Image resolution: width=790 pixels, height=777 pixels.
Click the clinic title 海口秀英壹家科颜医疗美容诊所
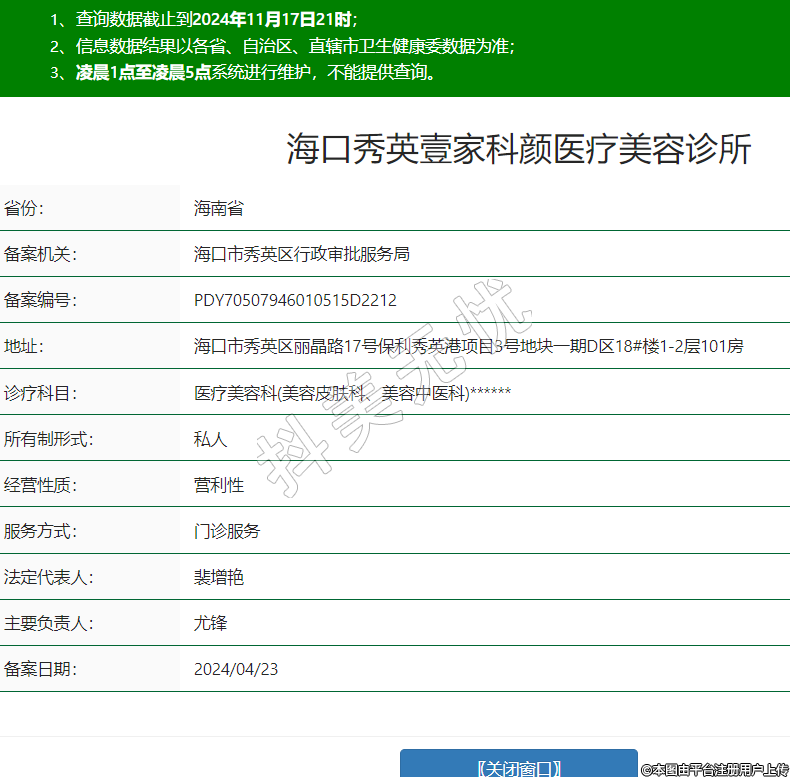pyautogui.click(x=518, y=149)
